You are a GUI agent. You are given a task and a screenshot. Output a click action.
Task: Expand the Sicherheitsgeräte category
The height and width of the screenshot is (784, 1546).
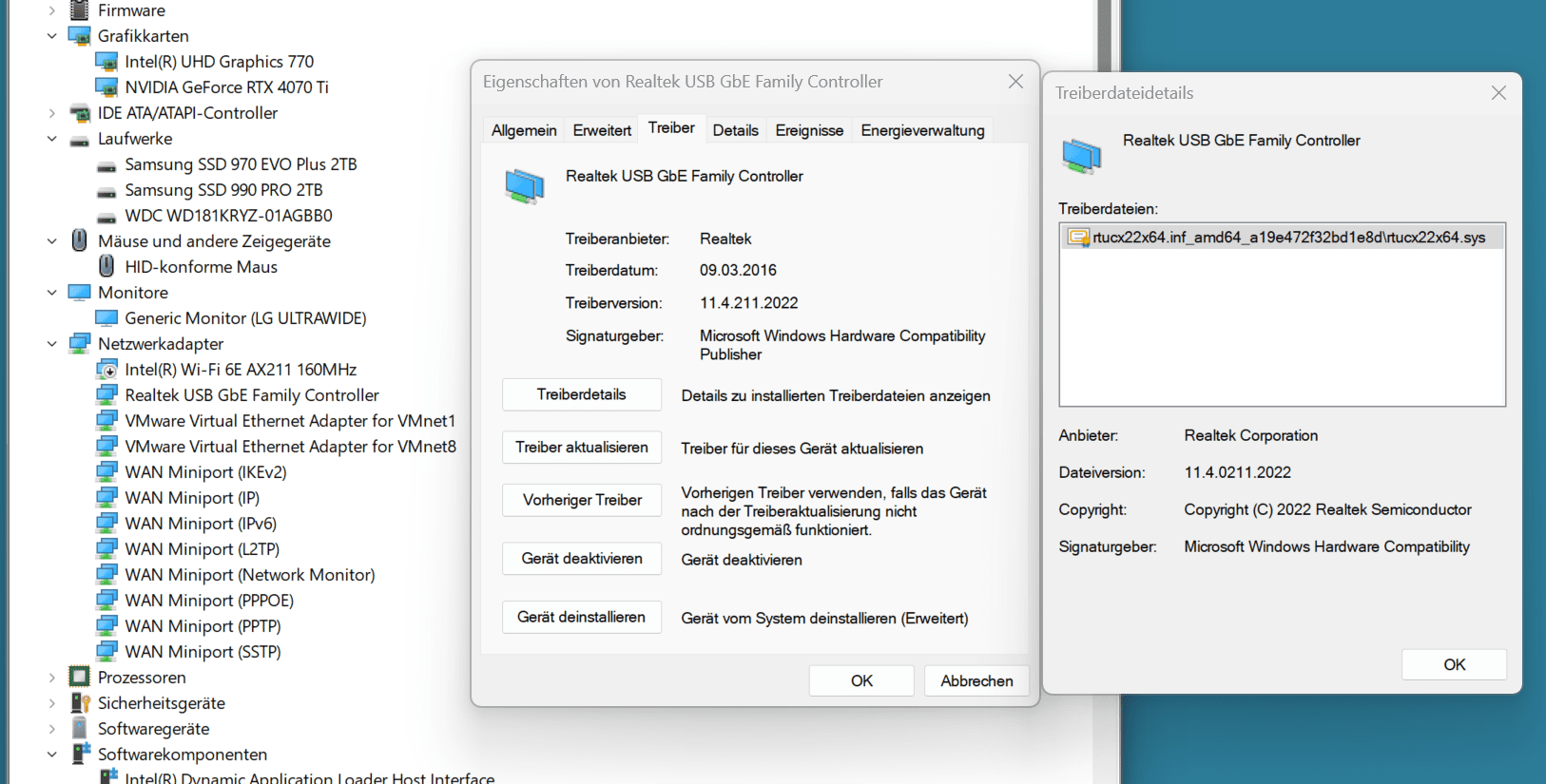point(51,703)
